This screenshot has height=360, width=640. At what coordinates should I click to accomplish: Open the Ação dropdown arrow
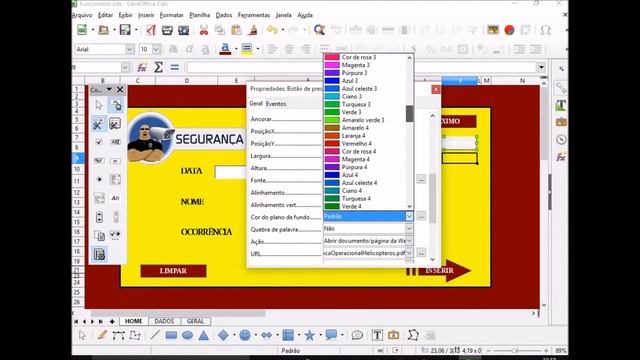pos(409,241)
